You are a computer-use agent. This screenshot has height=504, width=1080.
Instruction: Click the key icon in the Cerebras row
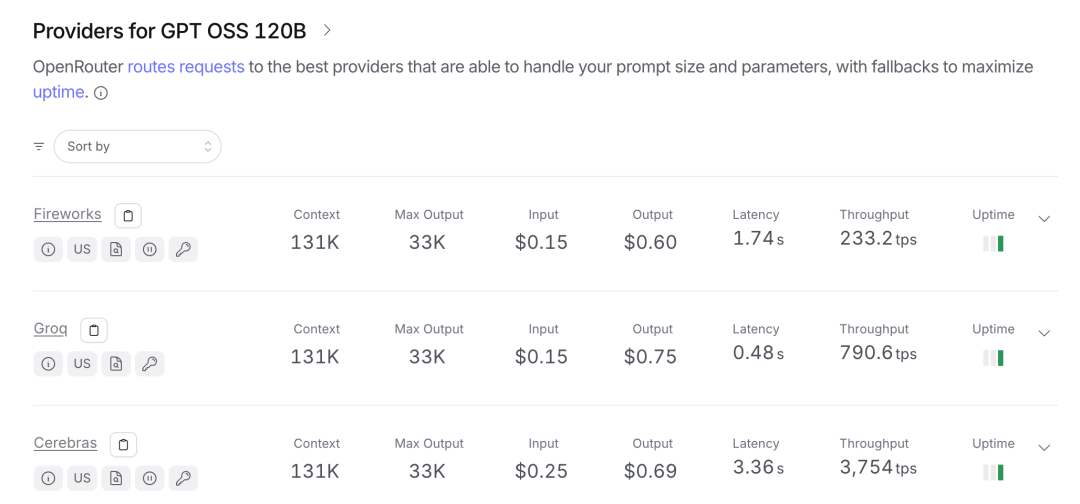[x=183, y=478]
